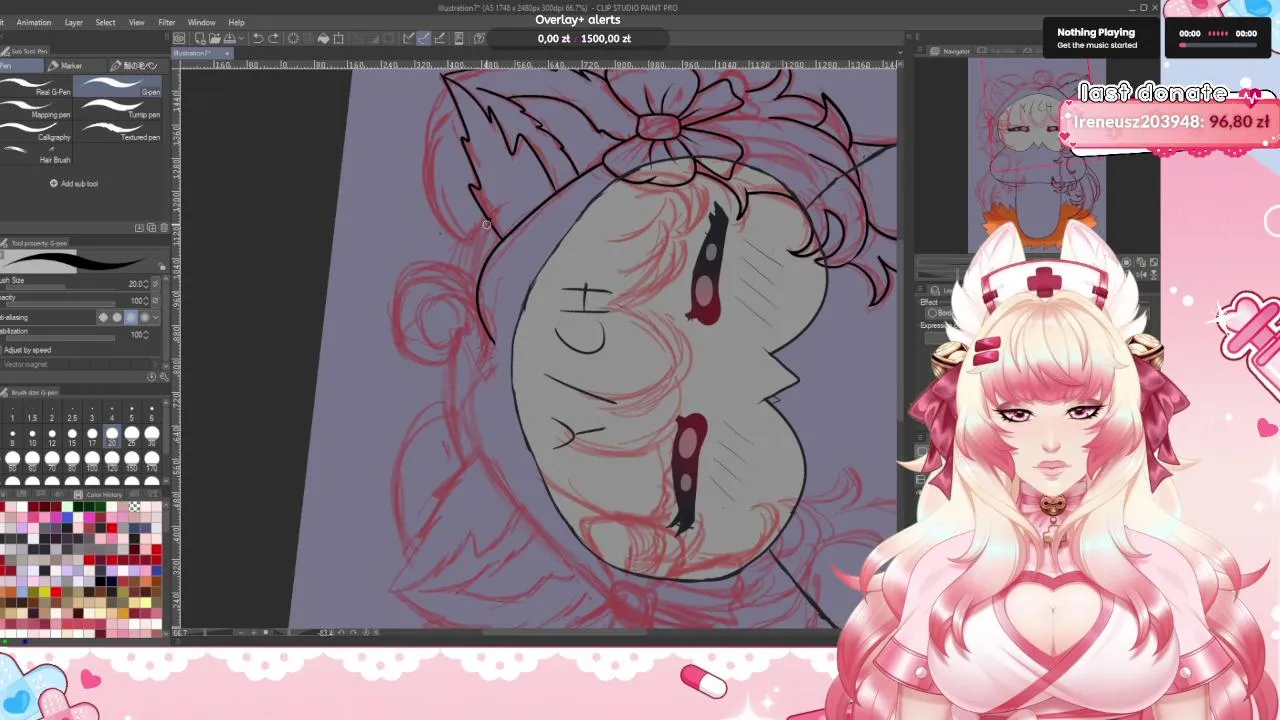Switch to the Illustration7 canvas tab

tap(200, 53)
